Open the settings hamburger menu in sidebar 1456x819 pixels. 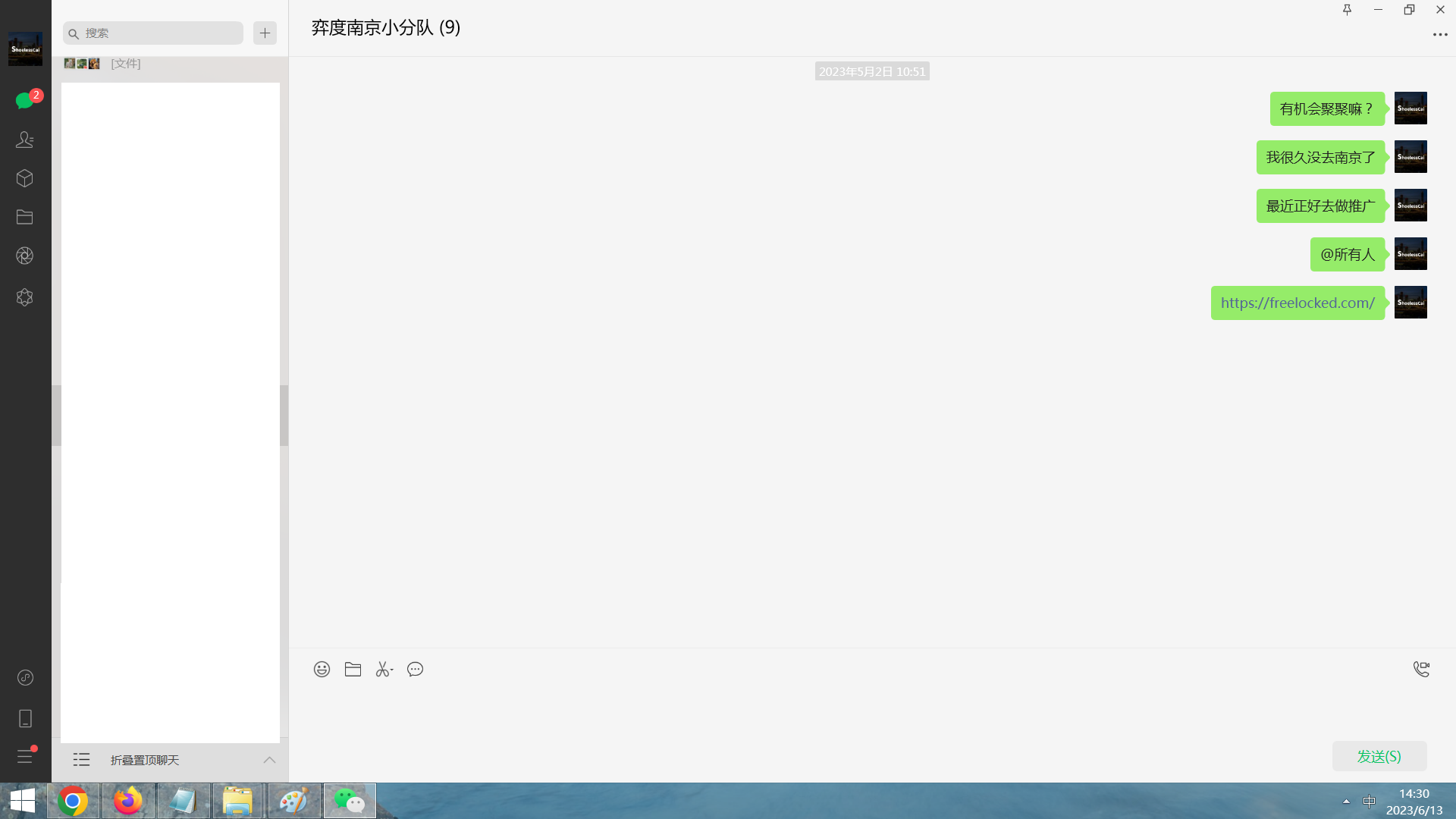[25, 756]
